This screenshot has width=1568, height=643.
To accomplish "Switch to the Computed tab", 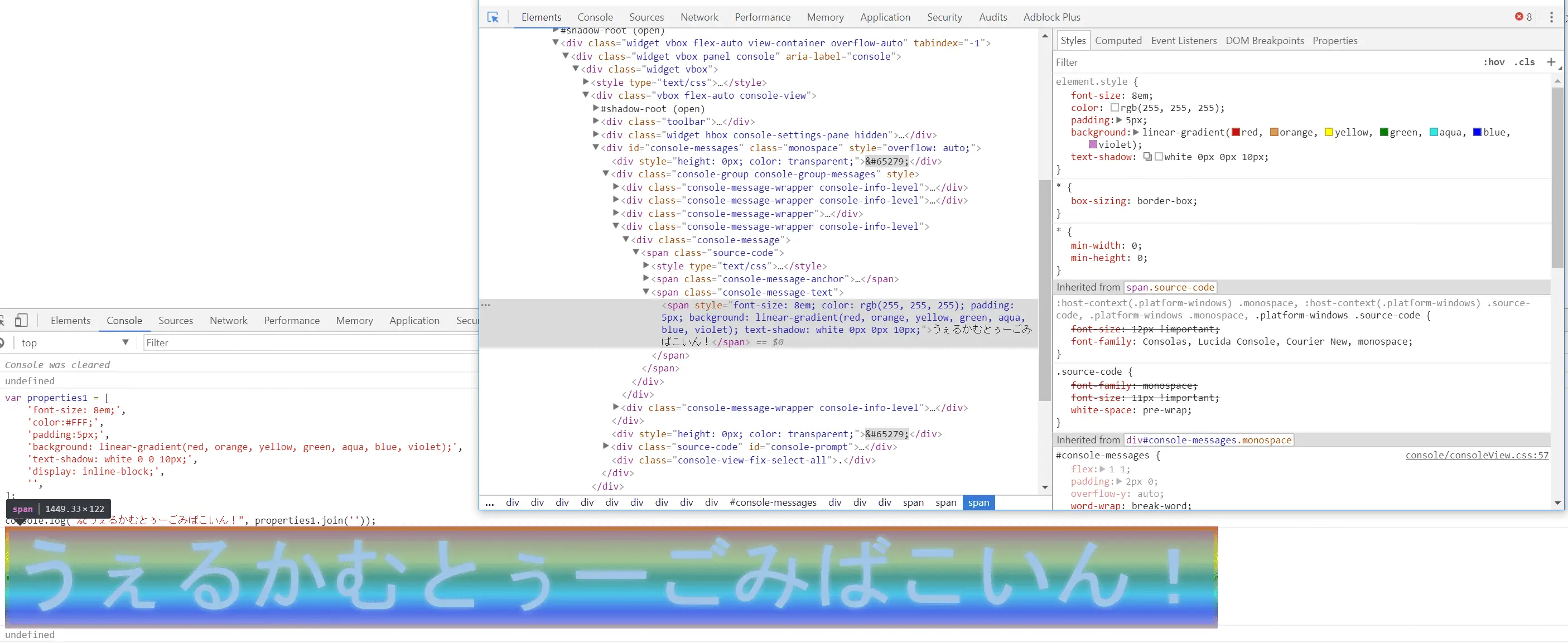I will coord(1118,41).
